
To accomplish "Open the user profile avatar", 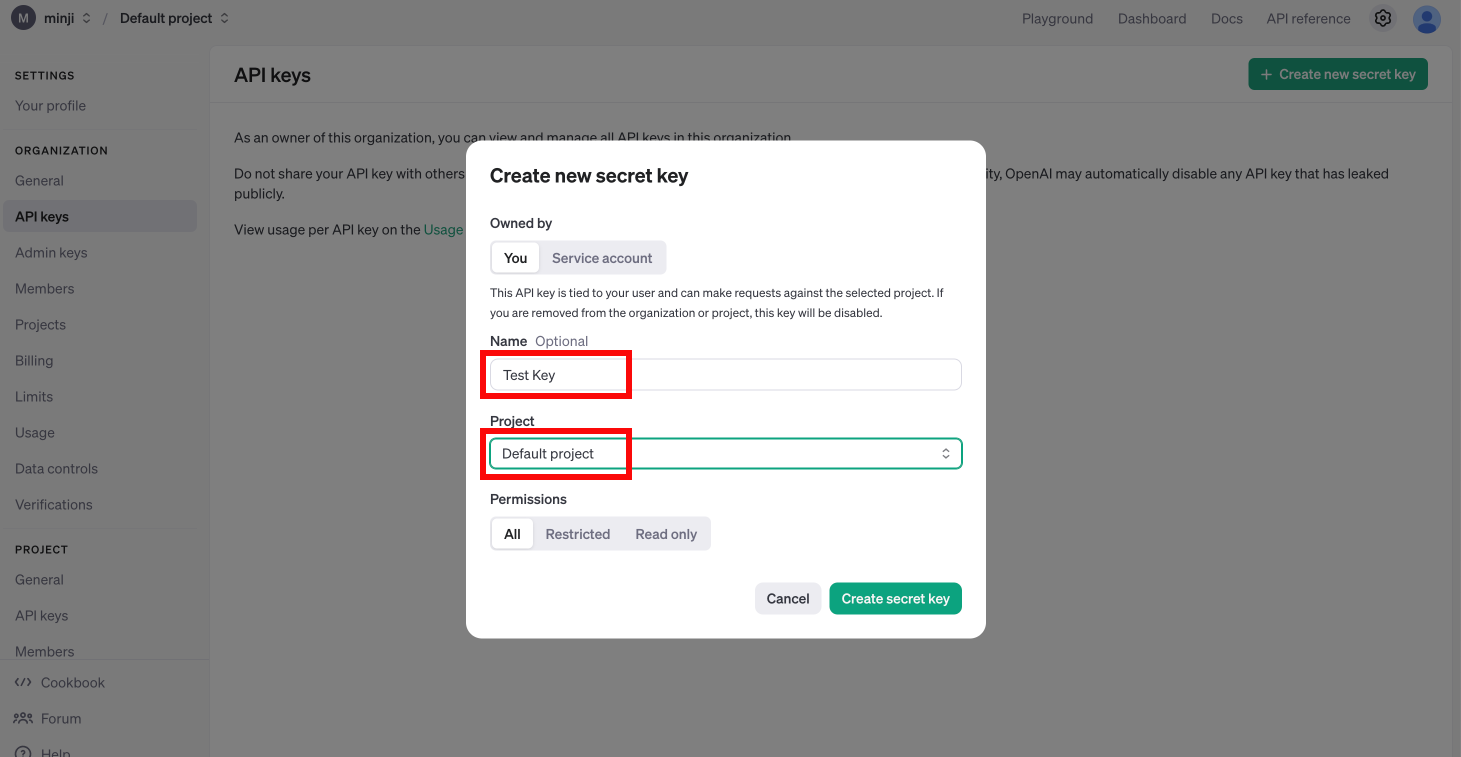I will [x=1427, y=19].
